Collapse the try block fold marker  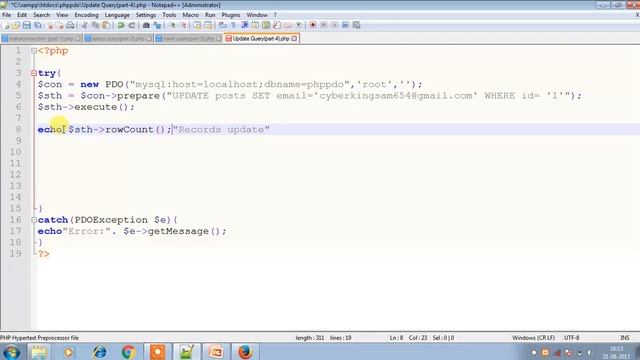34,73
